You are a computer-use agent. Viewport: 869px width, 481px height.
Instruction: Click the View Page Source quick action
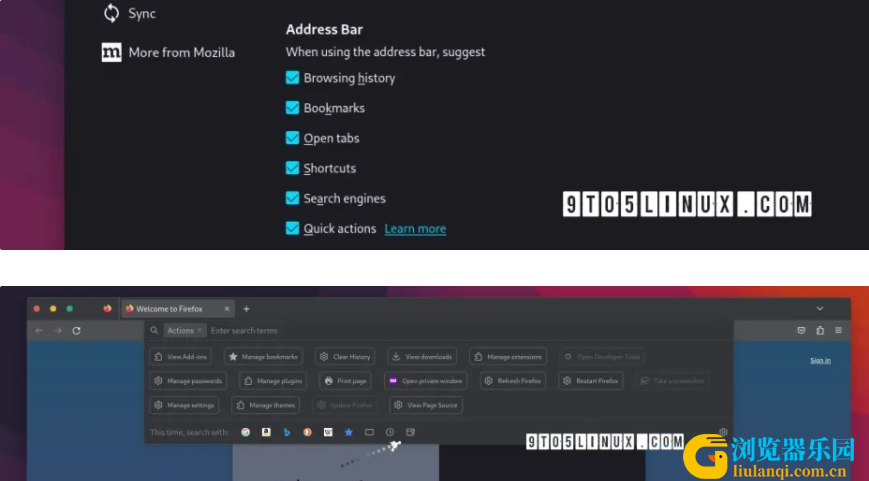tap(426, 405)
